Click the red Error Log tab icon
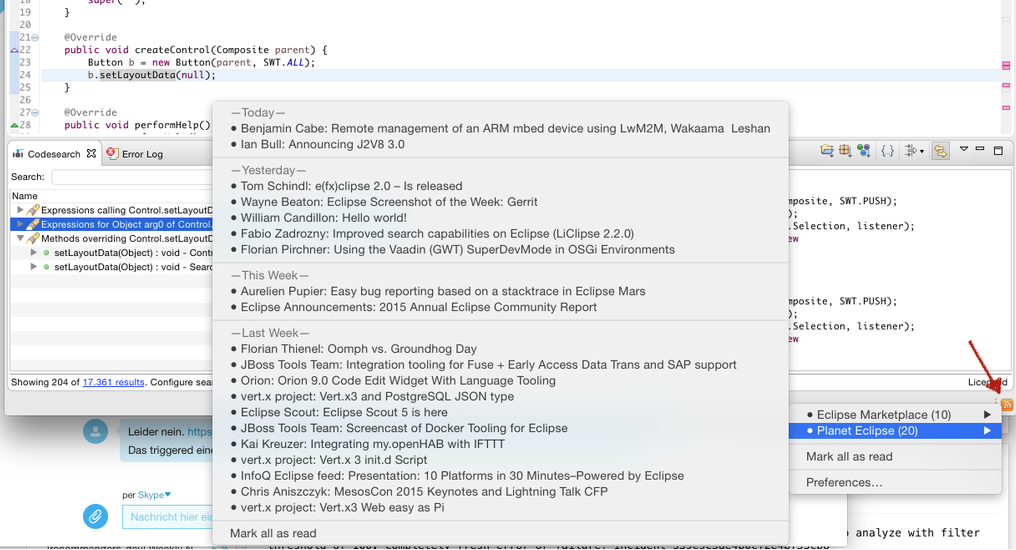Screen dimensions: 1016x550 [112, 154]
